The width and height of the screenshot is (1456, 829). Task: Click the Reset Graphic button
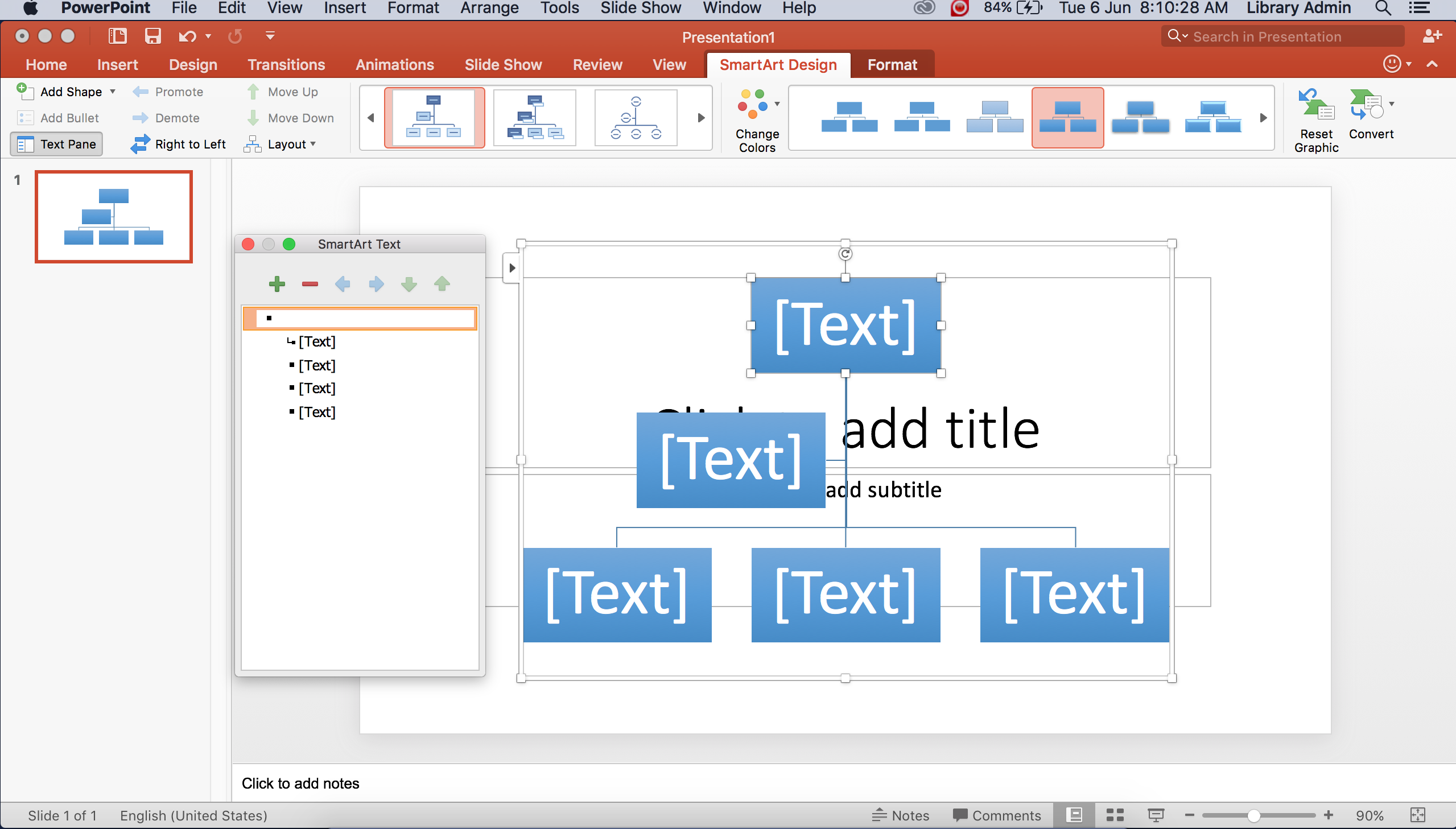tap(1316, 120)
